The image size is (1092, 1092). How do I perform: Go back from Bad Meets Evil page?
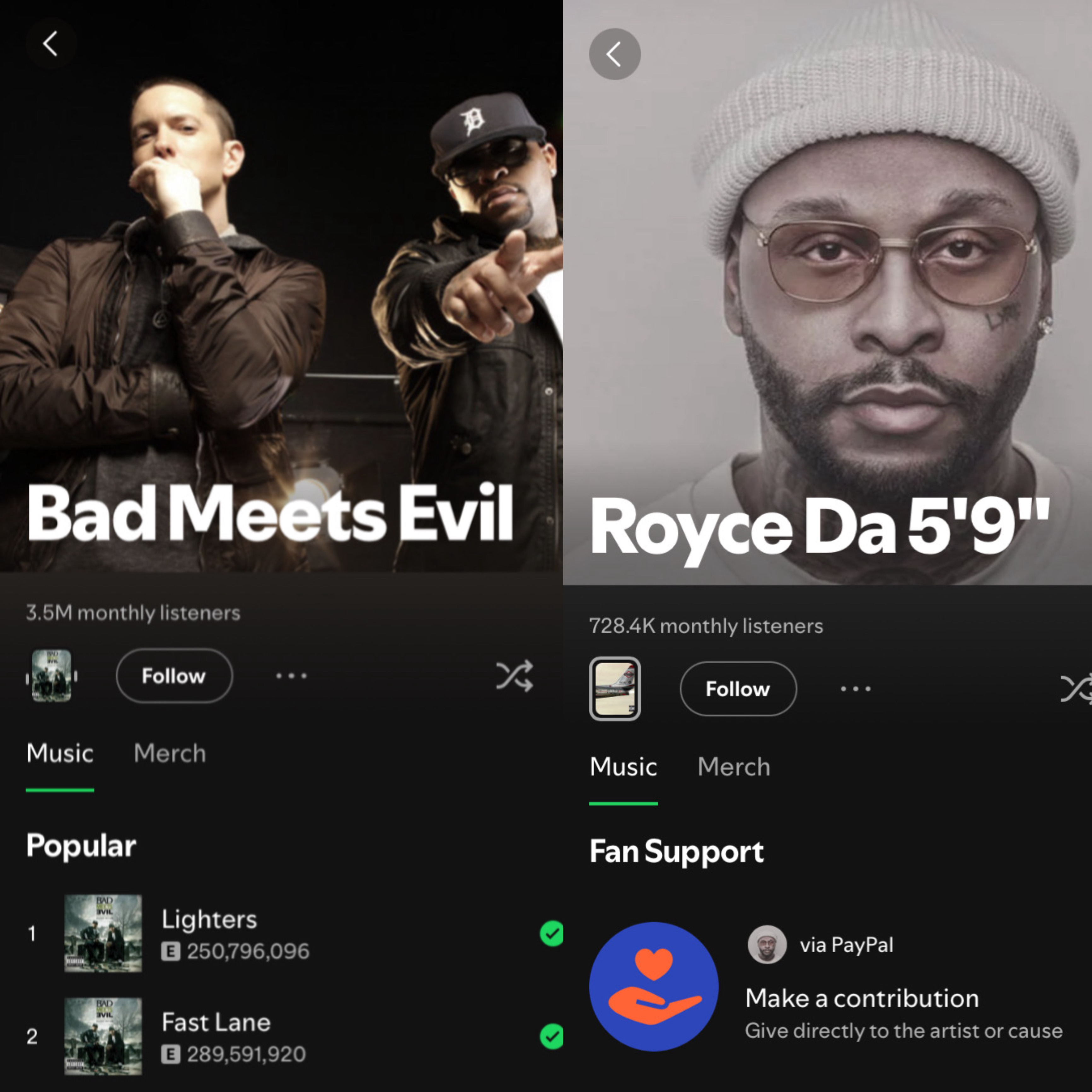coord(51,44)
